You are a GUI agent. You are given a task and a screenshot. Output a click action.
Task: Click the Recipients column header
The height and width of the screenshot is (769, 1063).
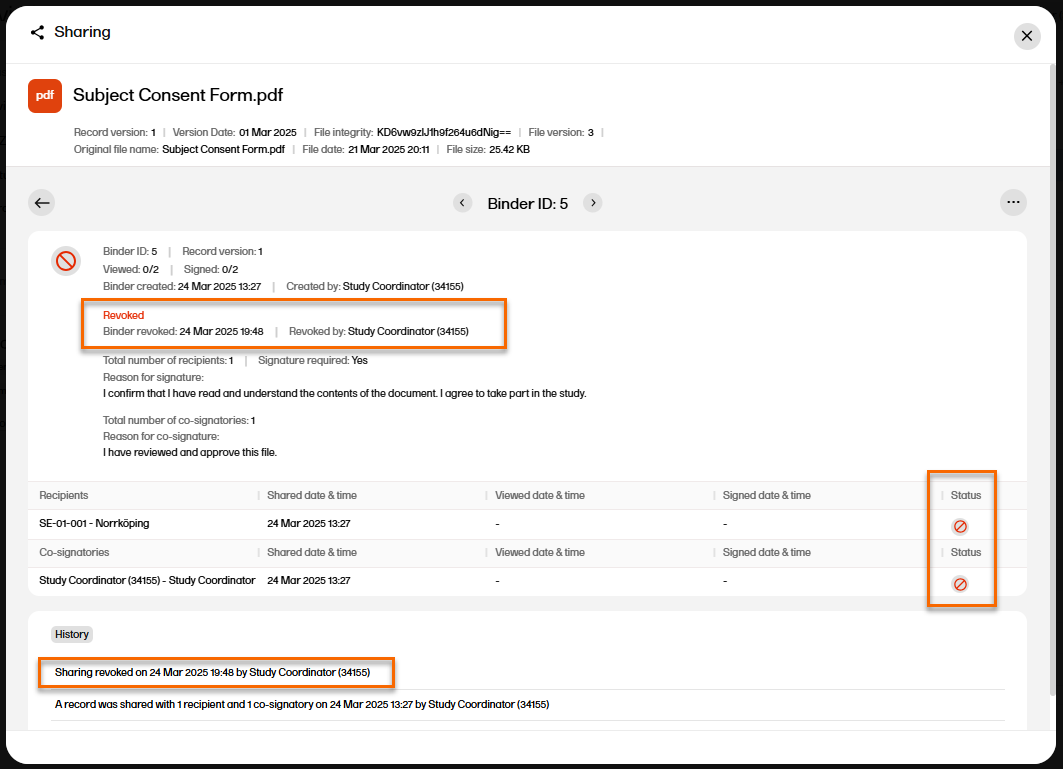(x=64, y=496)
